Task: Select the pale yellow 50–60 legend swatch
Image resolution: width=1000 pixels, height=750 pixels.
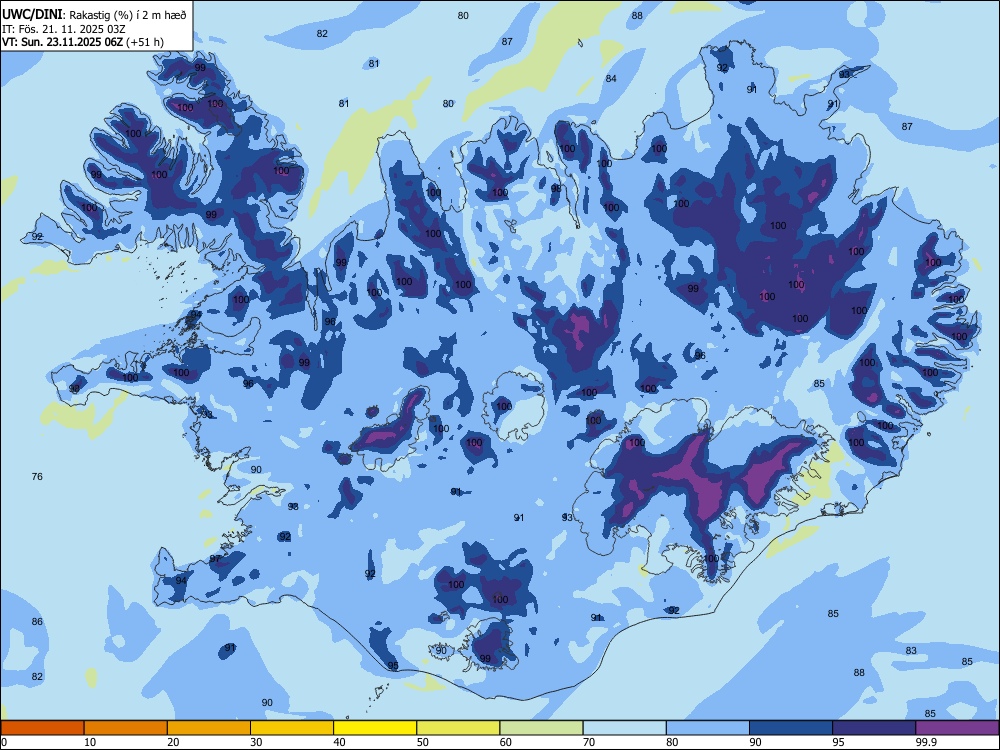Action: pos(458,728)
